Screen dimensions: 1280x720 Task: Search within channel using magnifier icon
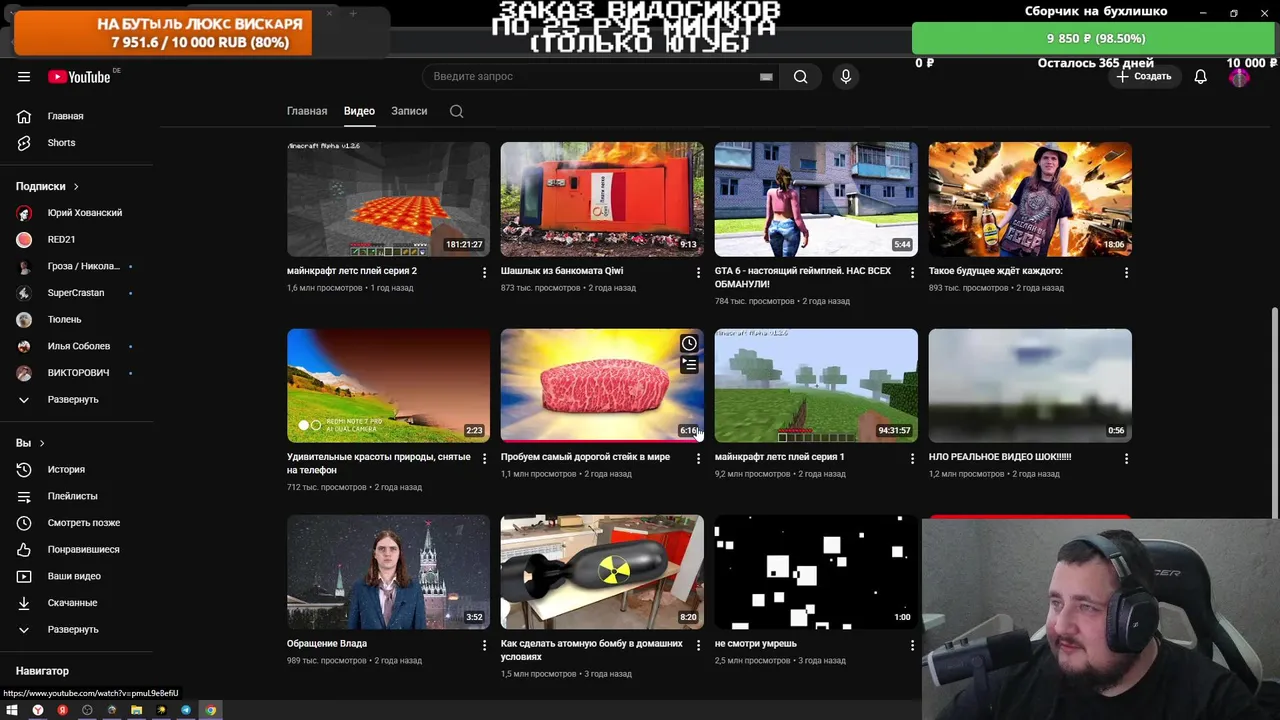pyautogui.click(x=456, y=111)
